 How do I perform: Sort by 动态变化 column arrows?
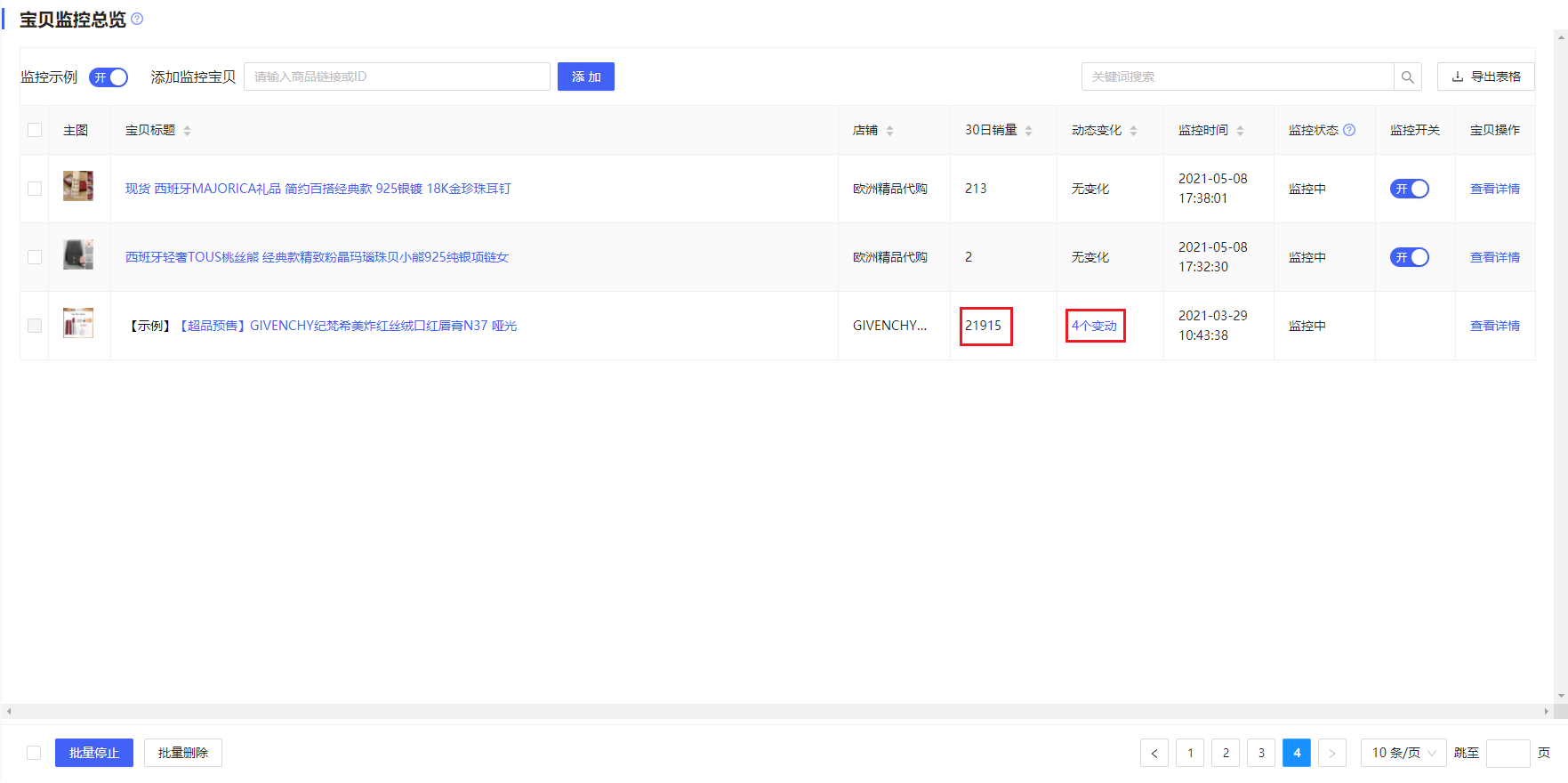[1133, 131]
